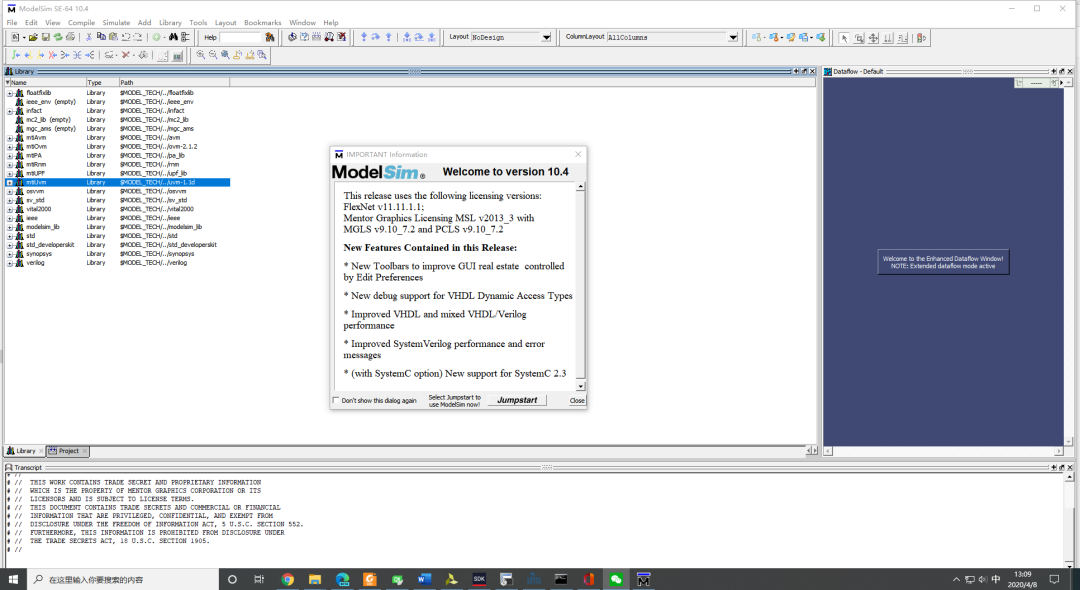Click the Chrome icon in Windows taskbar

coord(287,580)
